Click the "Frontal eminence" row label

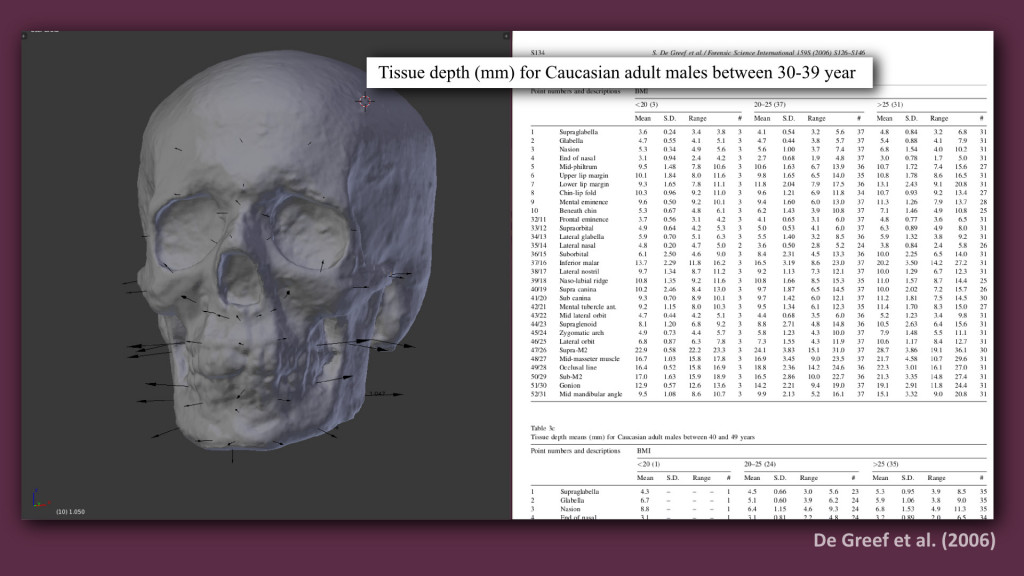[583, 219]
